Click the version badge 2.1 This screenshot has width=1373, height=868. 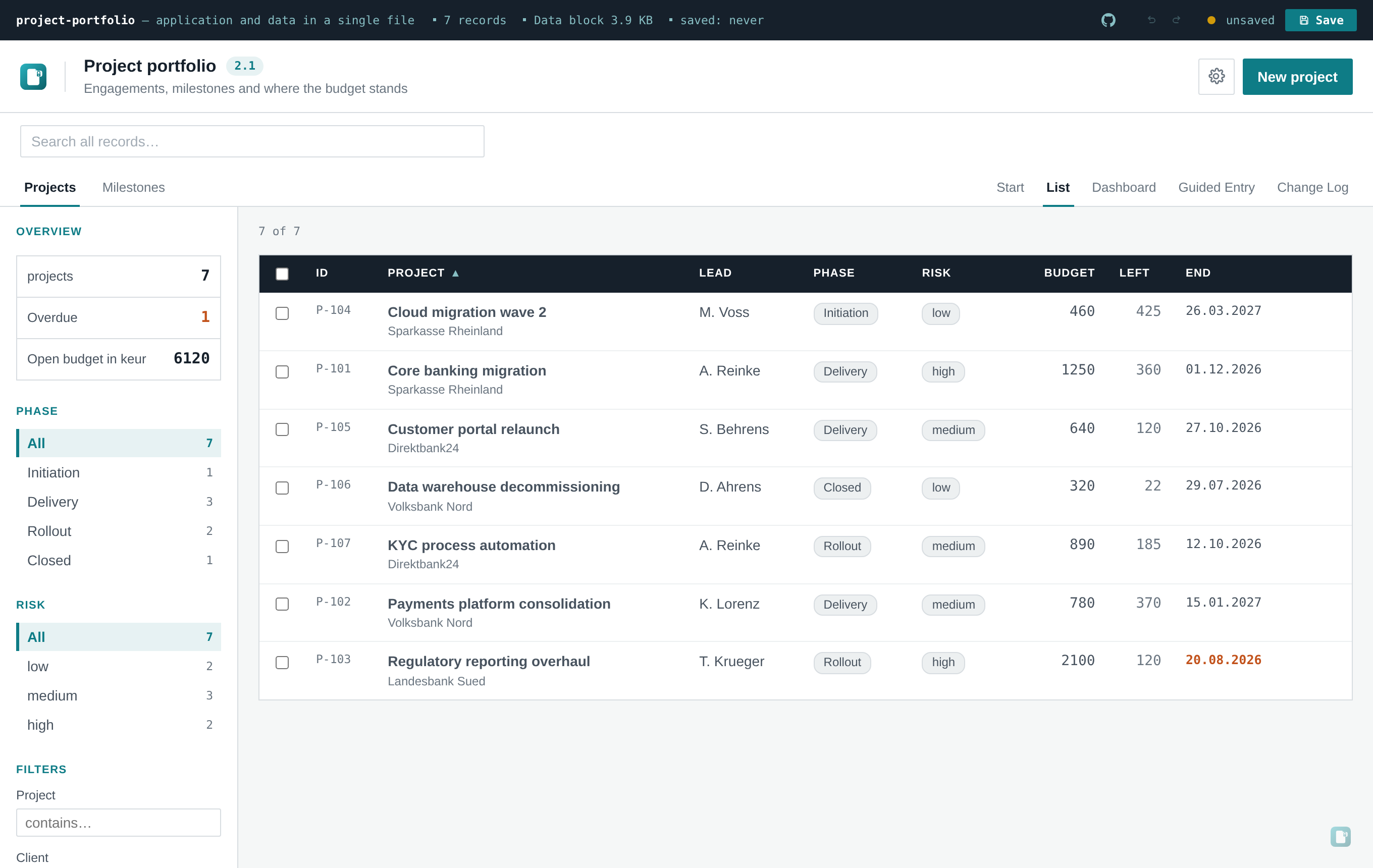tap(245, 66)
